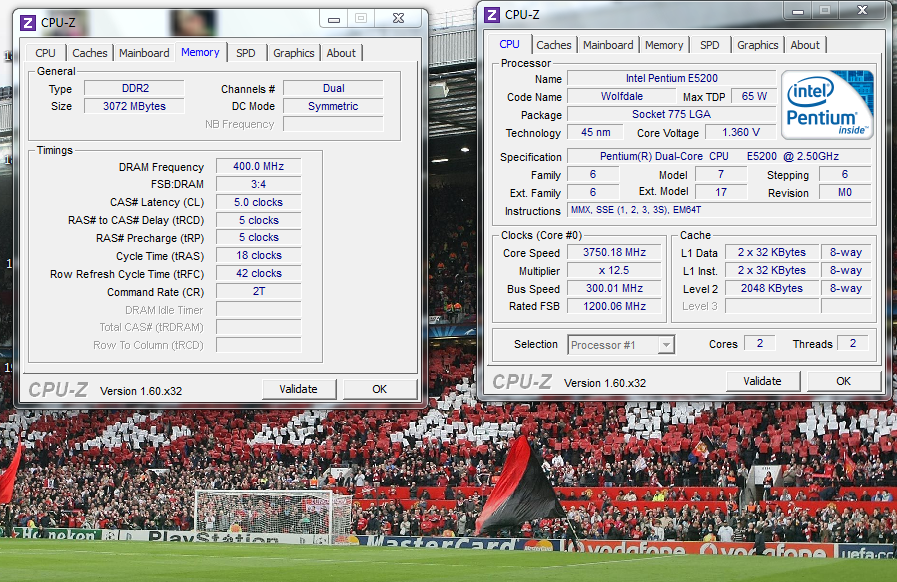Viewport: 897px width, 582px height.
Task: Click the Ext. Model 17 value
Action: 721,192
